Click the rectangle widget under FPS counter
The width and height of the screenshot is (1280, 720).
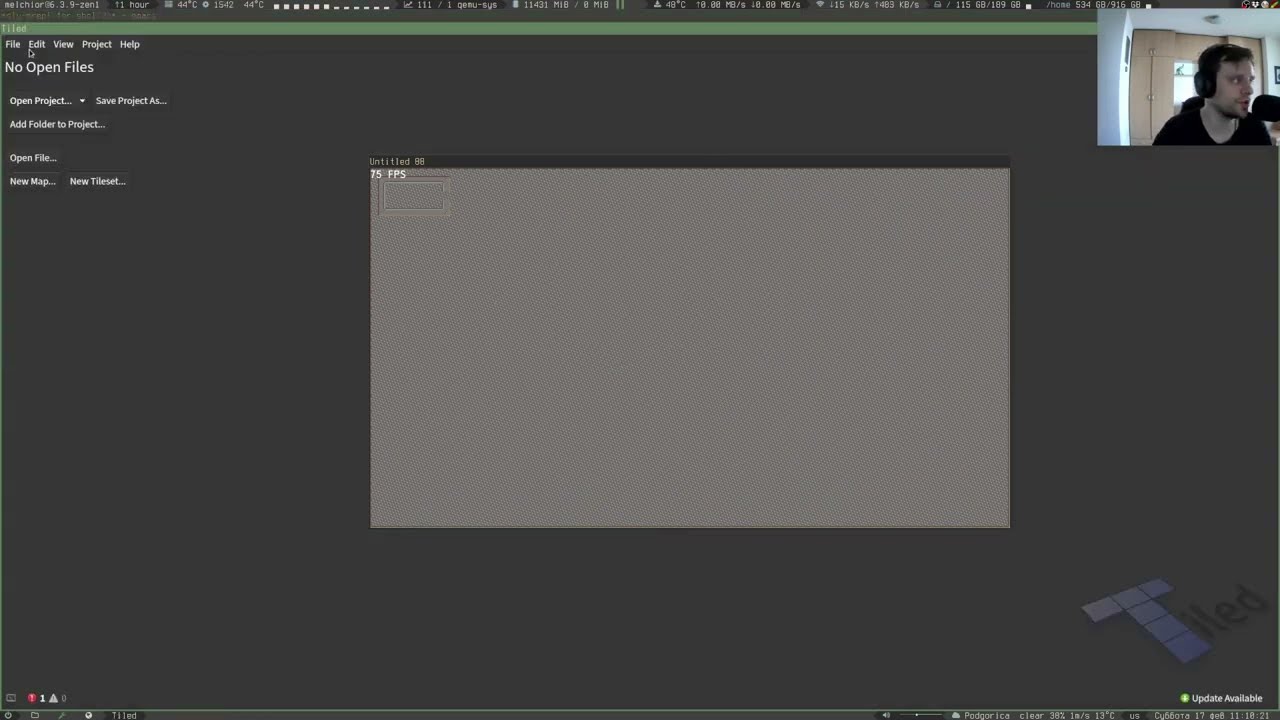[414, 197]
